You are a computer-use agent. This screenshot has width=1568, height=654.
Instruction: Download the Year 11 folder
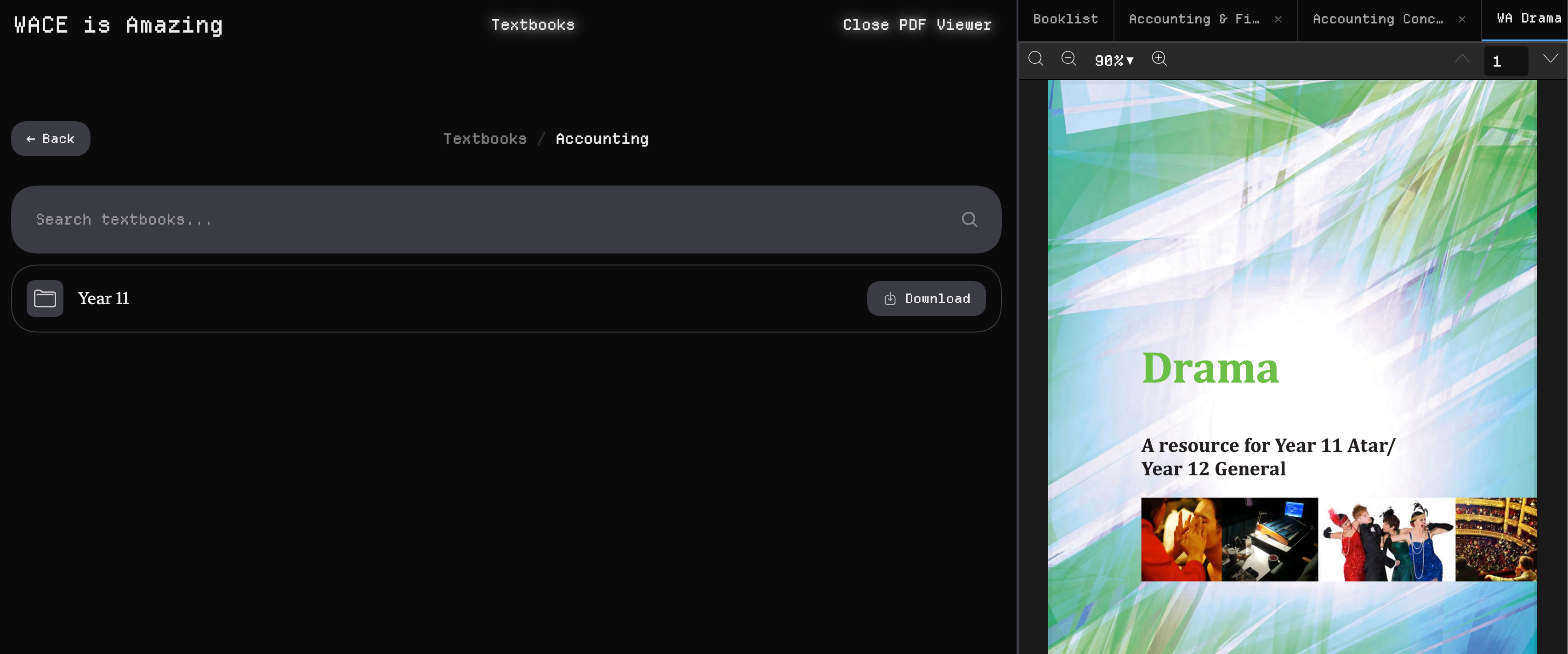(926, 299)
